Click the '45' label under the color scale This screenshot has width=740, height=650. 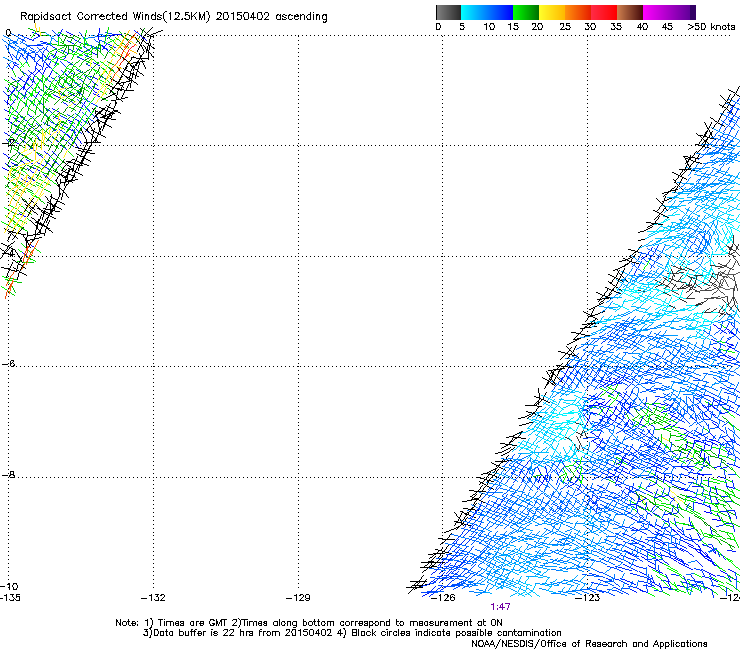(x=667, y=27)
